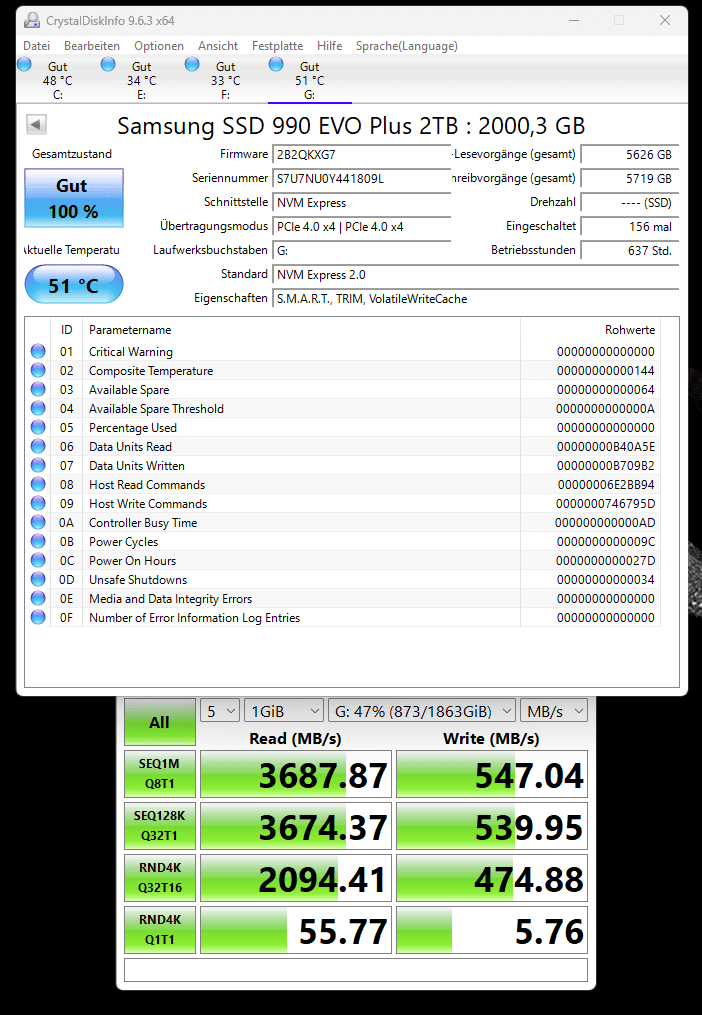Viewport: 702px width, 1015px height.
Task: Select drive C: health status orb
Action: click(24, 64)
